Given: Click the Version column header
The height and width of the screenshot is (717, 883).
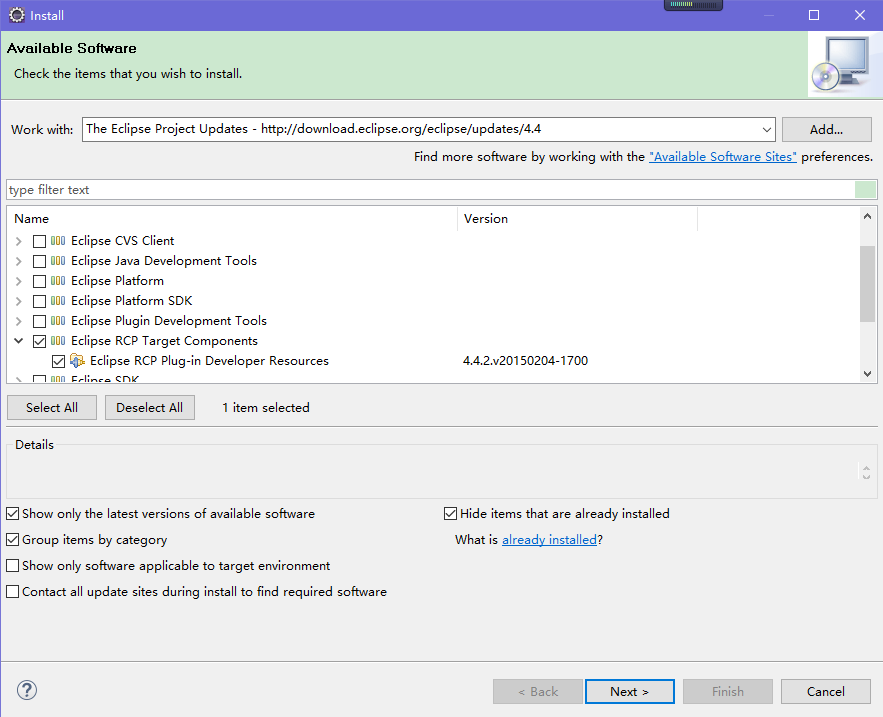Looking at the screenshot, I should click(x=578, y=219).
